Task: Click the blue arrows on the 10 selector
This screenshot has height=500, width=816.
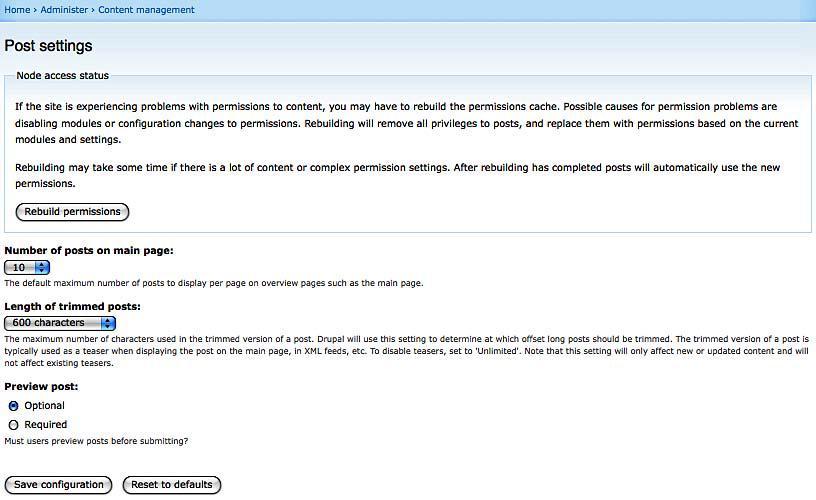Action: (x=42, y=267)
